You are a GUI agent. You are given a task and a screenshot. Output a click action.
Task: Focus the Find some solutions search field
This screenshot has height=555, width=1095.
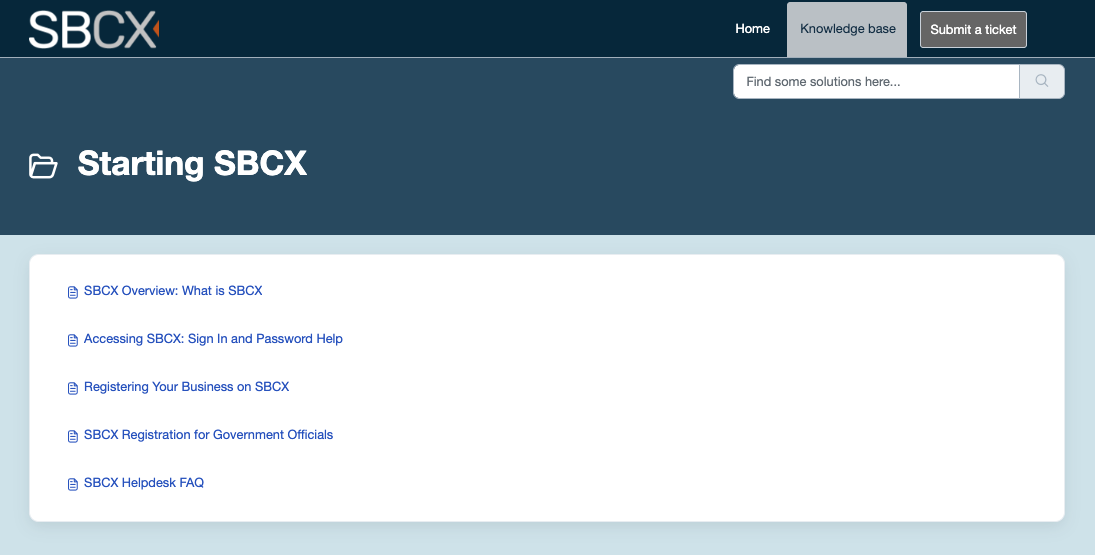pos(876,82)
